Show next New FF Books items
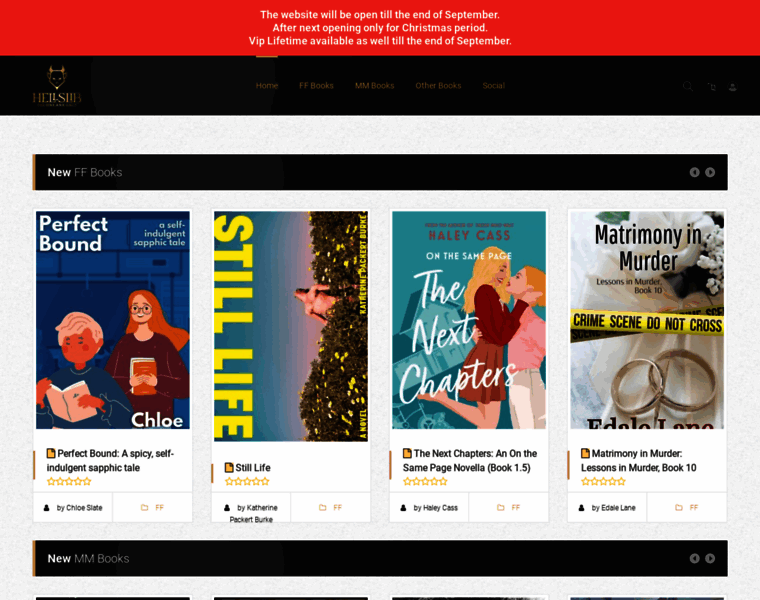Image resolution: width=760 pixels, height=600 pixels. click(x=710, y=172)
